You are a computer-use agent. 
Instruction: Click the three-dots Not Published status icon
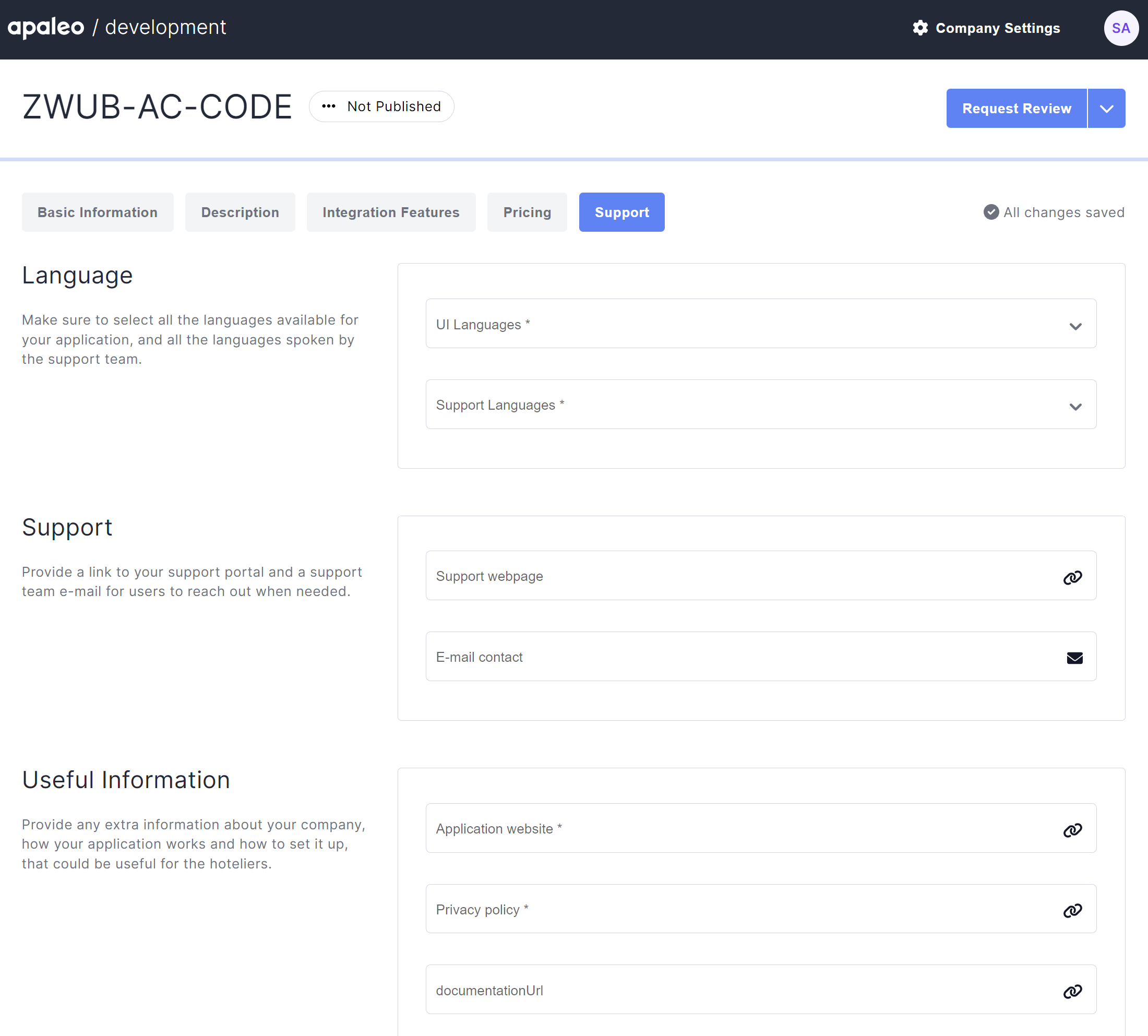click(328, 106)
